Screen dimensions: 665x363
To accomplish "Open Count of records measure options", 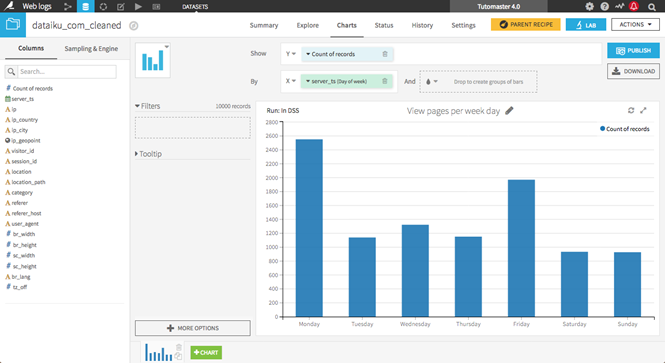I will [x=308, y=54].
